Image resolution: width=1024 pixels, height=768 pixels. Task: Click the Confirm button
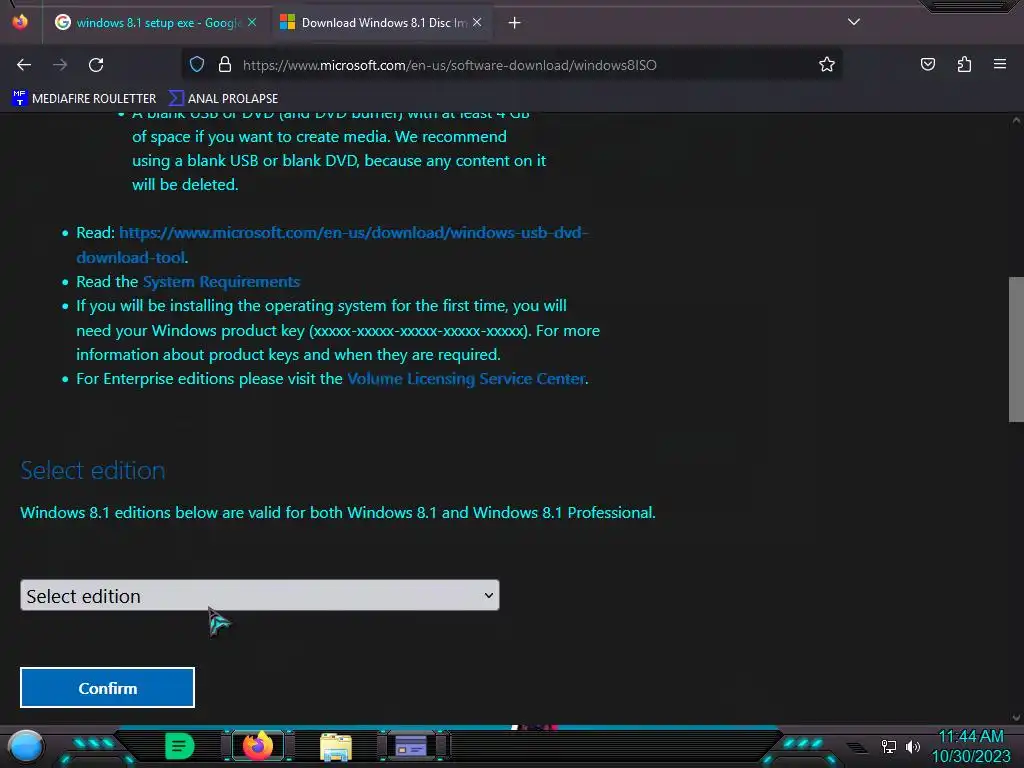click(107, 688)
